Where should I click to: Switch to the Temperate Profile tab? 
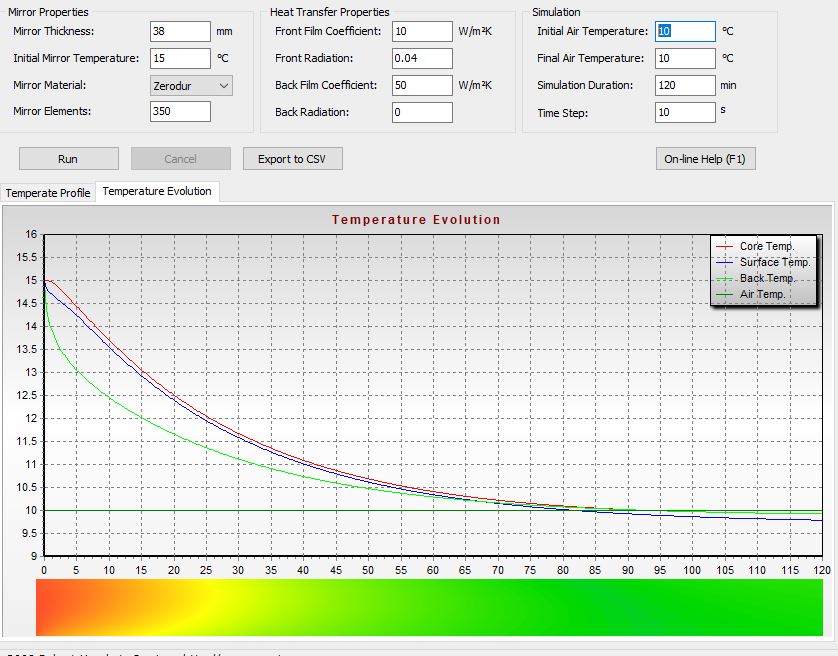click(x=48, y=193)
